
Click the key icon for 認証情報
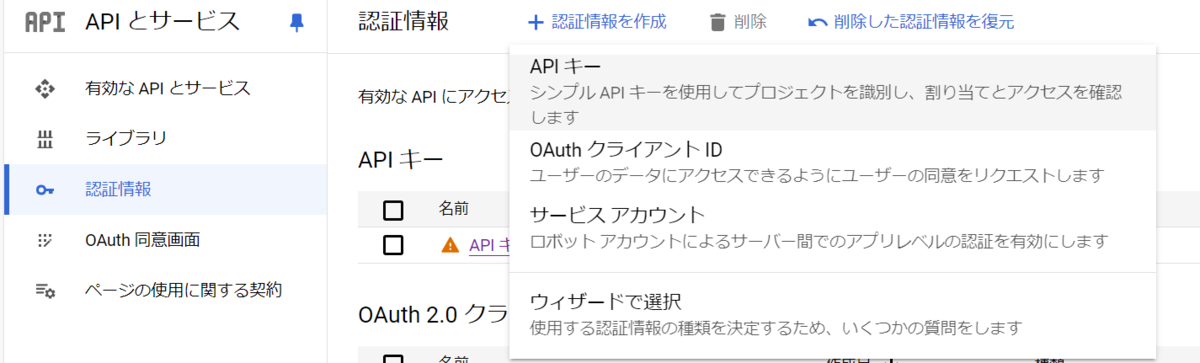tap(44, 190)
